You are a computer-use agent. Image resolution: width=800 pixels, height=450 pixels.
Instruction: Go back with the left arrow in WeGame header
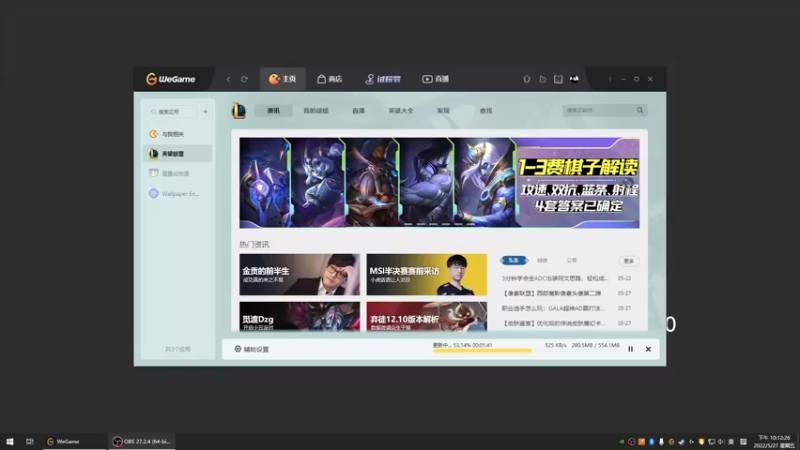point(228,79)
